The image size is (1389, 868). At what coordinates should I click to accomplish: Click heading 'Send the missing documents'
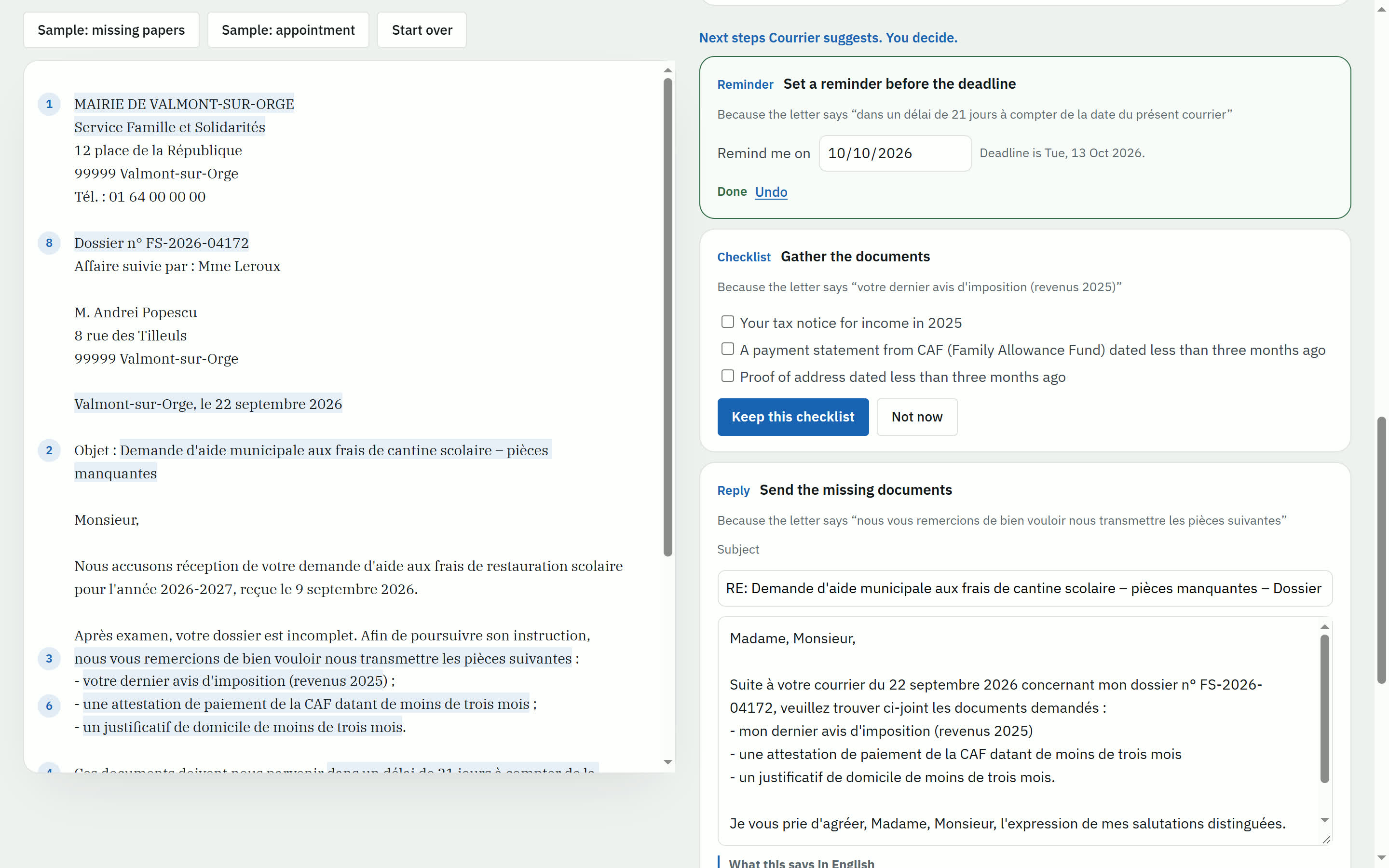point(856,489)
